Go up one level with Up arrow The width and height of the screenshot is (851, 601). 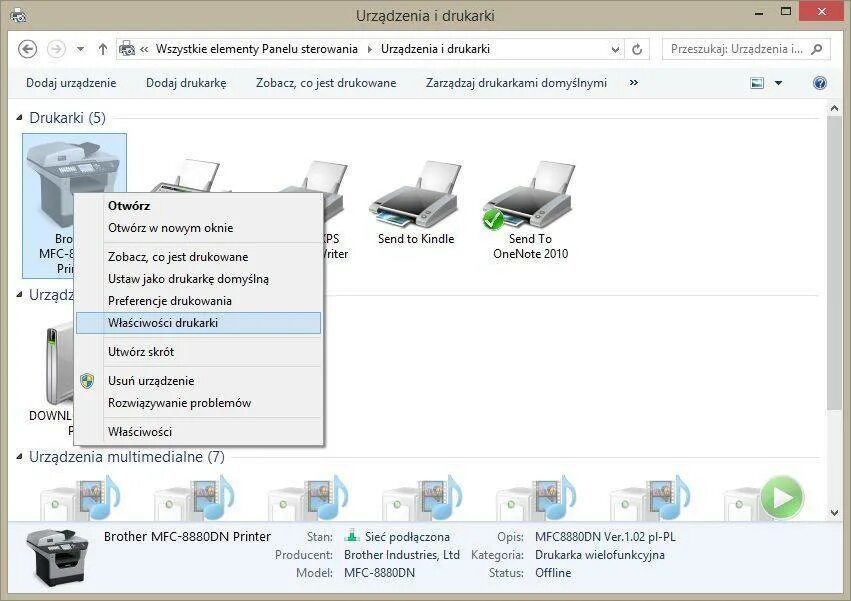(103, 49)
